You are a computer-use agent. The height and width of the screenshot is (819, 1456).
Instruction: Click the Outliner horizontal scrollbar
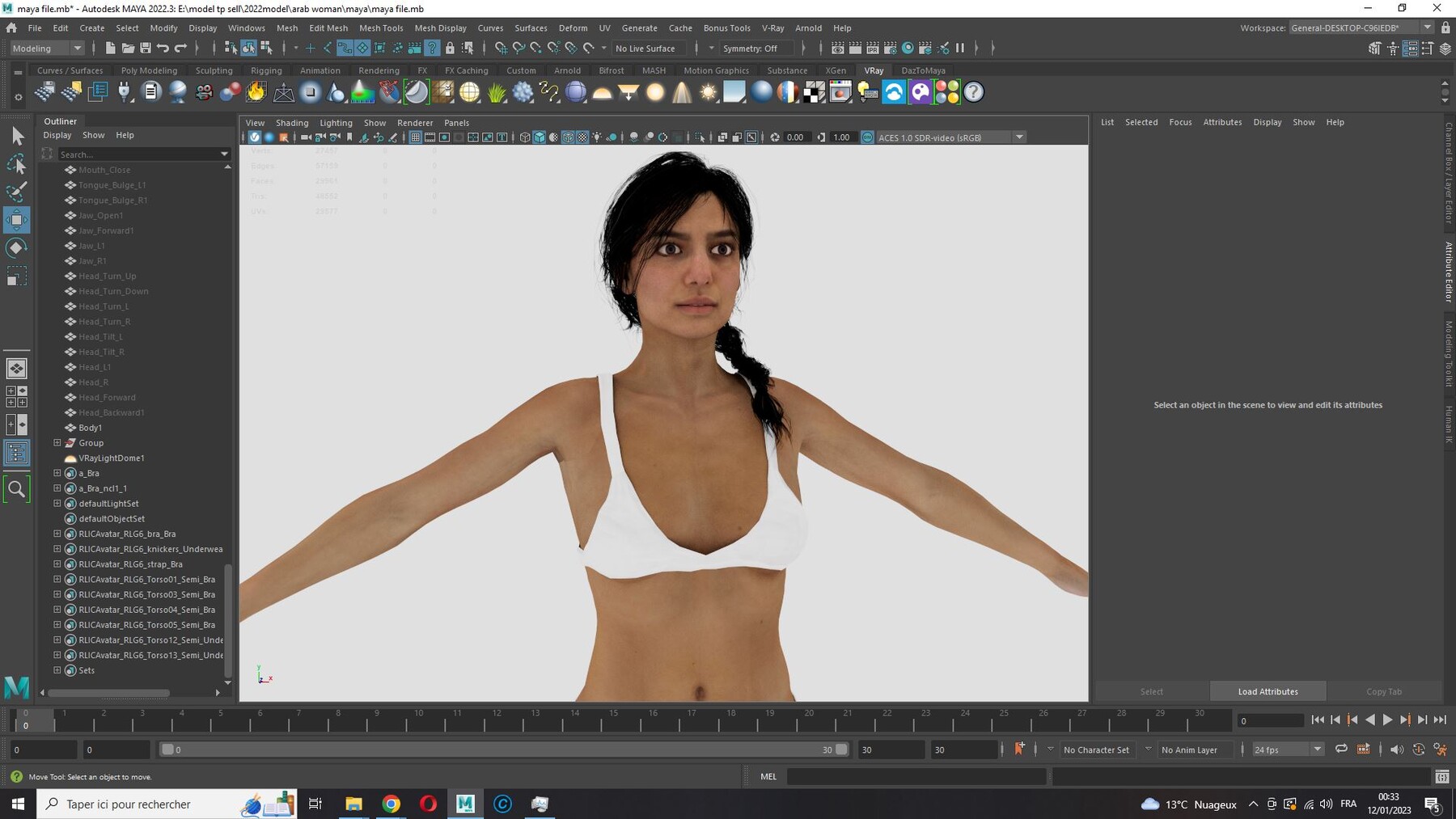click(x=109, y=693)
